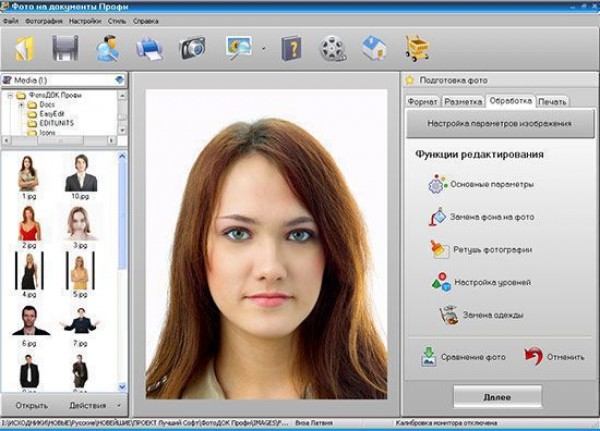Click the printer icon in the toolbar

coord(149,48)
